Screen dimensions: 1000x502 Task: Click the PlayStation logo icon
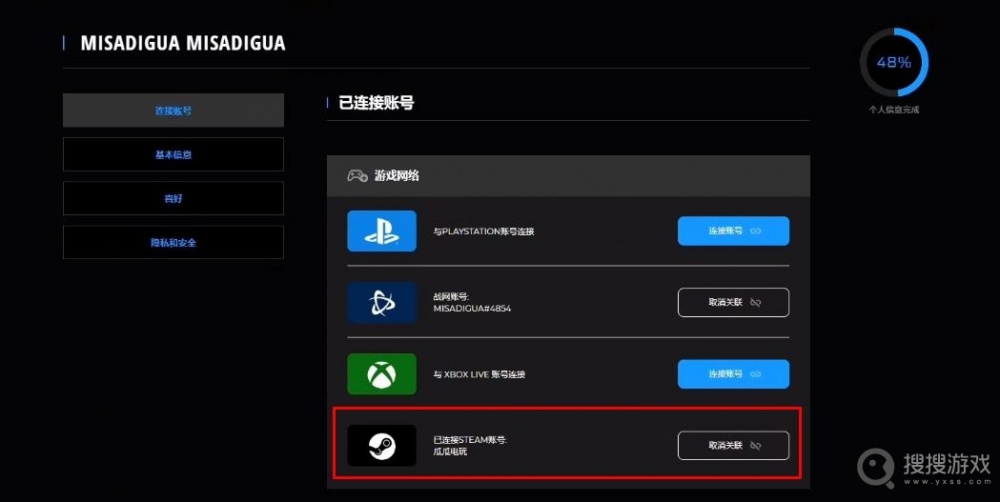coord(381,231)
